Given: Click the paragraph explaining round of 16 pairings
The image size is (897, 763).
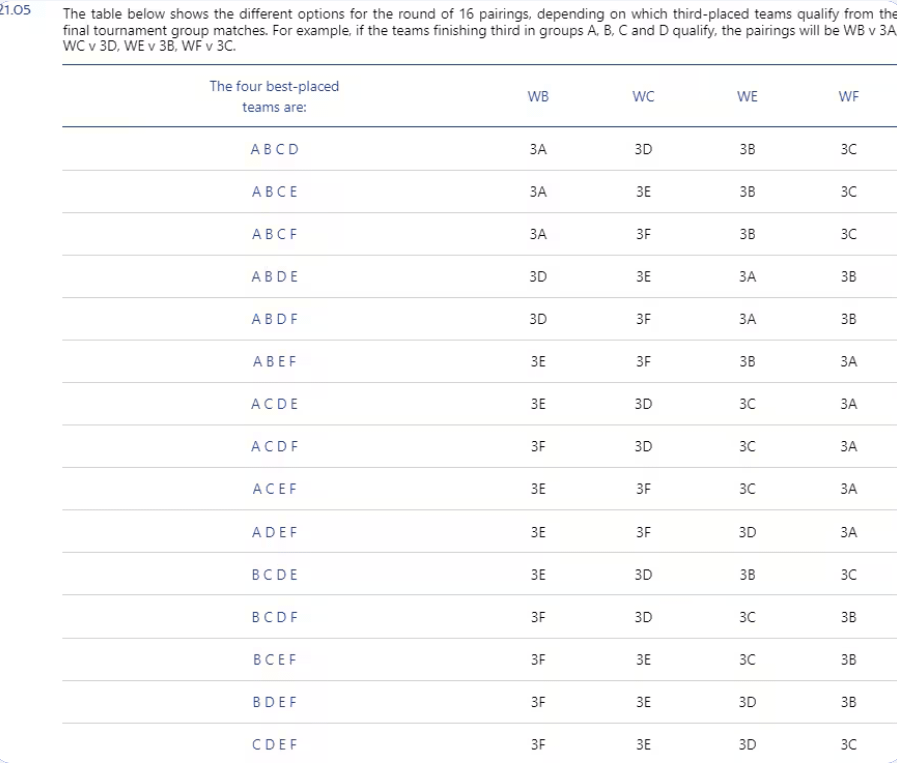Looking at the screenshot, I should pyautogui.click(x=479, y=30).
